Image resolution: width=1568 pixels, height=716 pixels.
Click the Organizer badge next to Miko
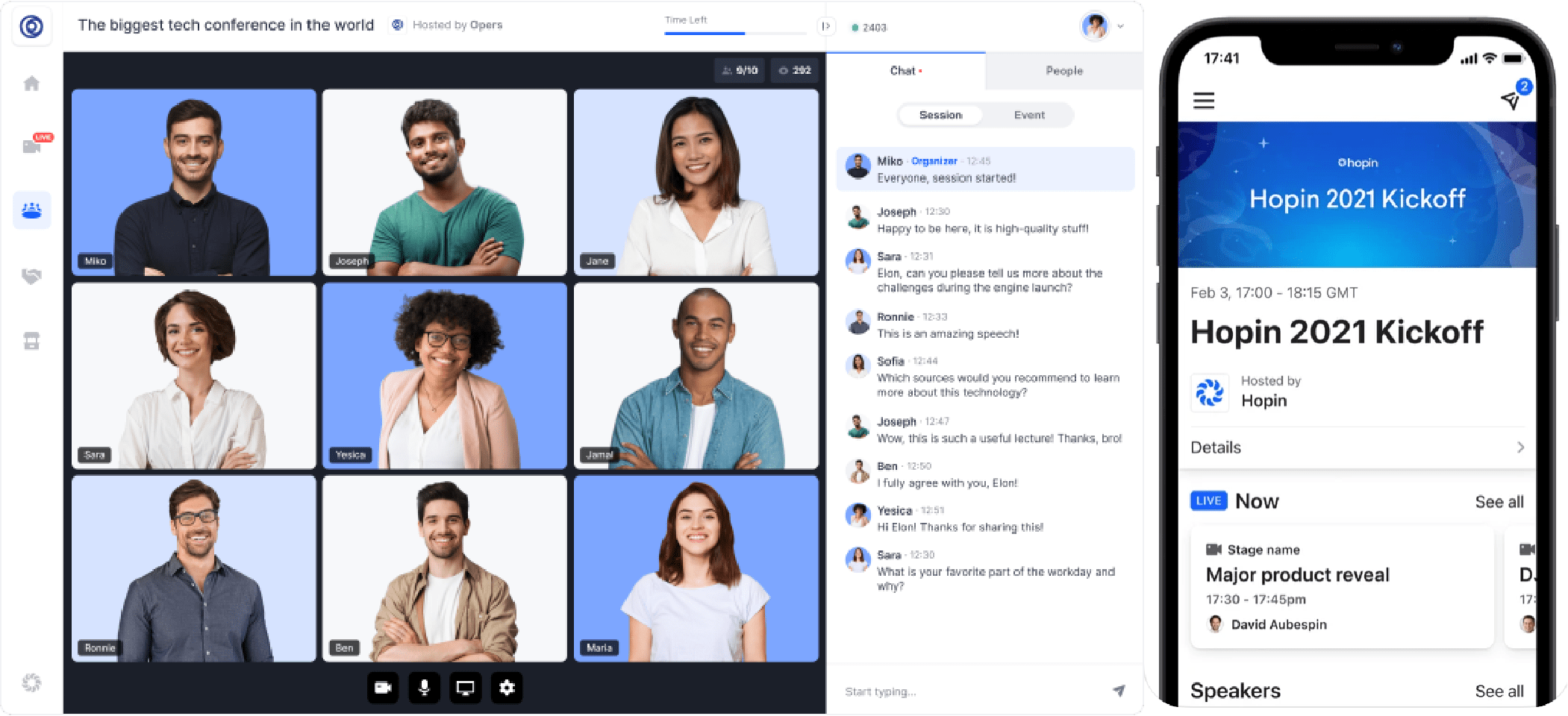click(934, 161)
